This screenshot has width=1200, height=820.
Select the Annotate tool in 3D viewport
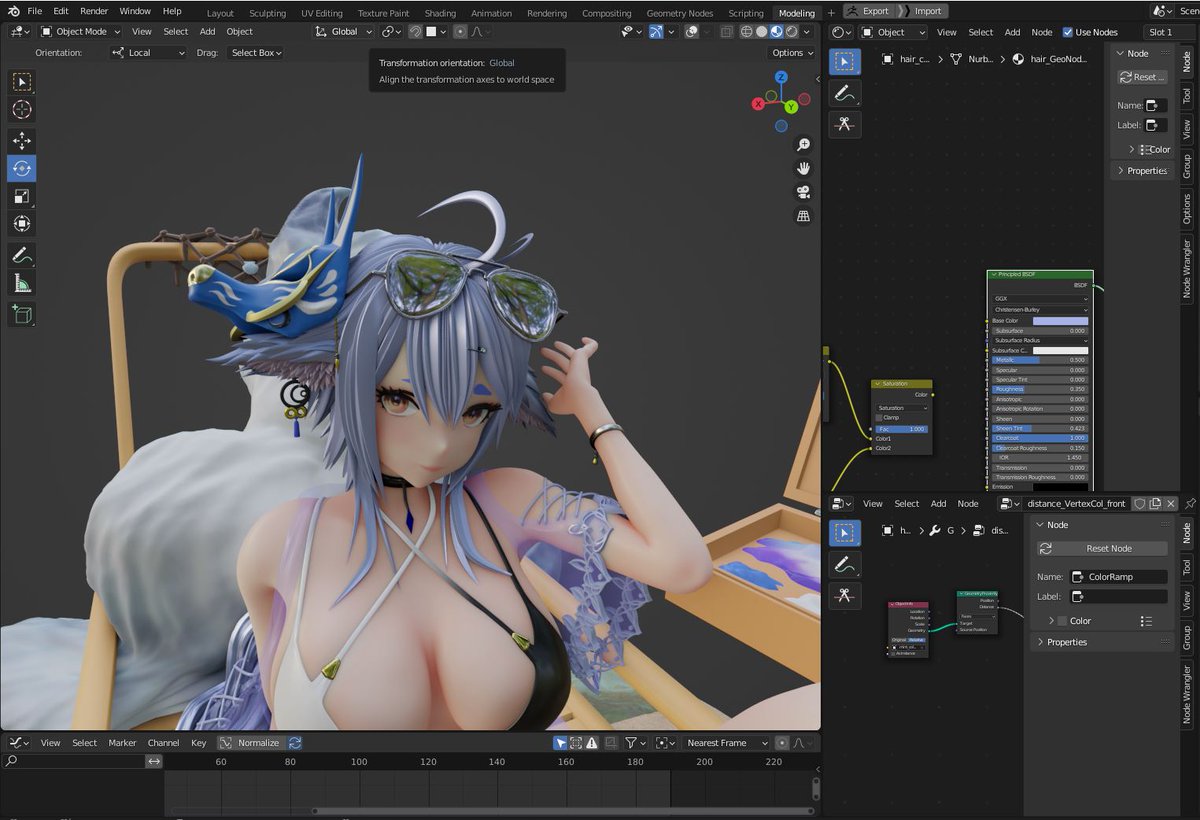click(x=22, y=256)
